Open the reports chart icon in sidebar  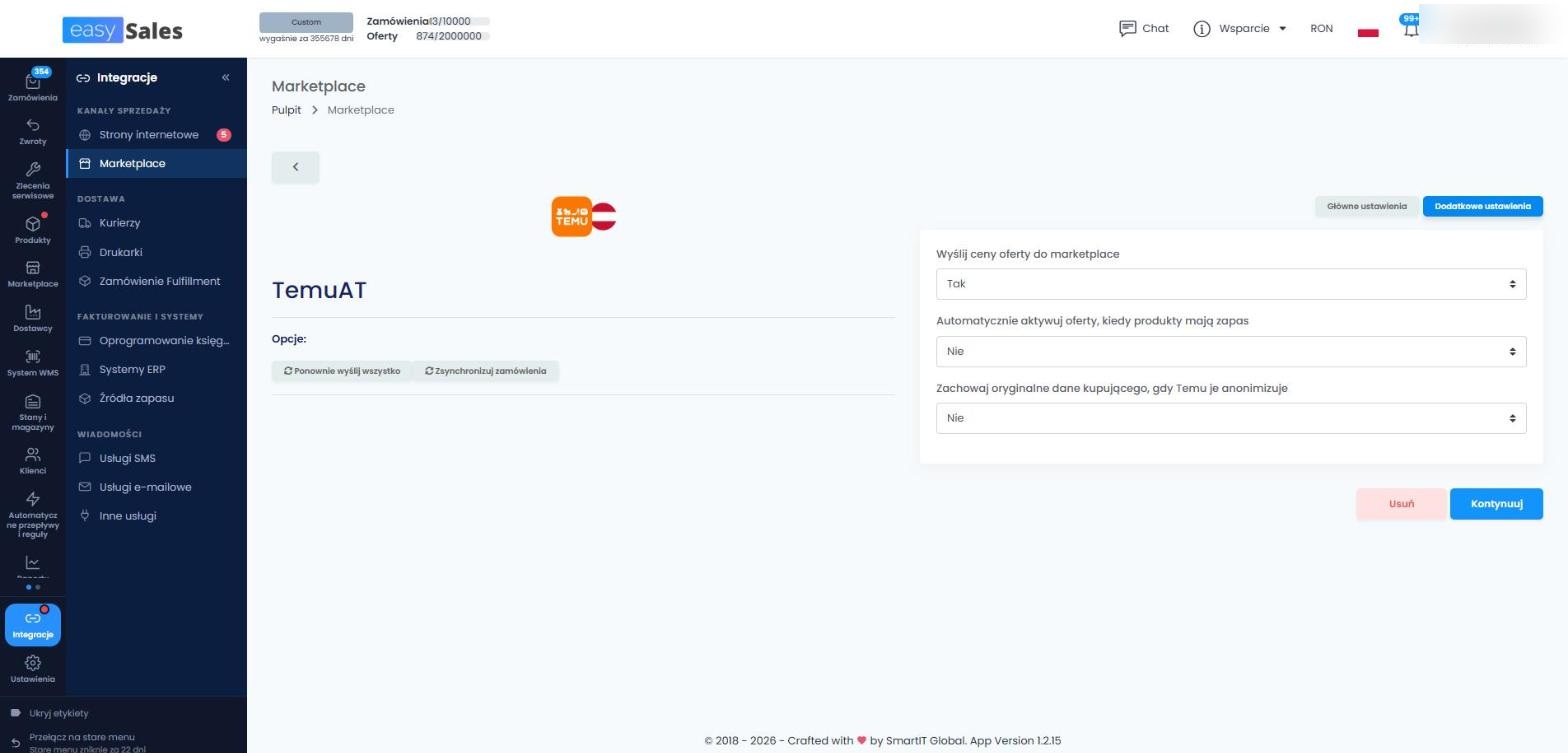pyautogui.click(x=32, y=564)
